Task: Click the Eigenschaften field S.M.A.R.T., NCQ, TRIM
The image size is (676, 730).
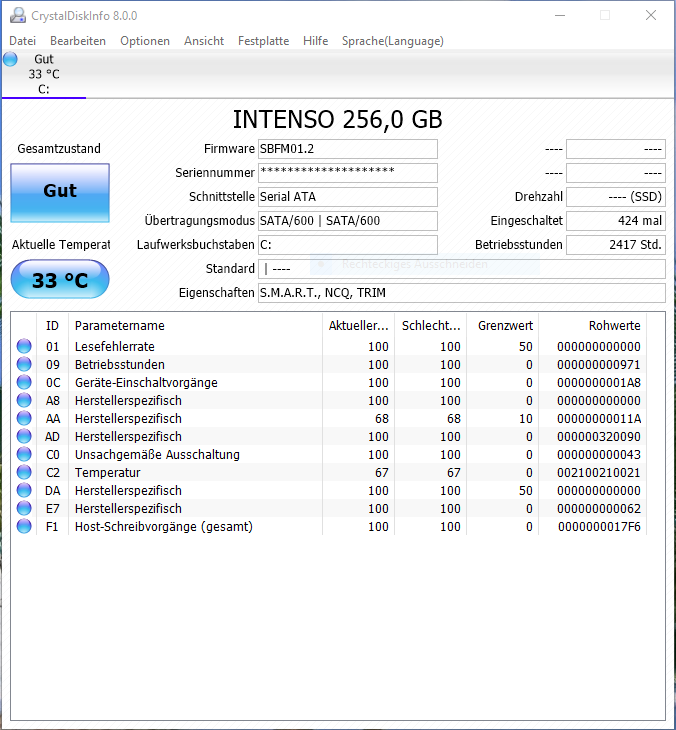Action: (462, 293)
